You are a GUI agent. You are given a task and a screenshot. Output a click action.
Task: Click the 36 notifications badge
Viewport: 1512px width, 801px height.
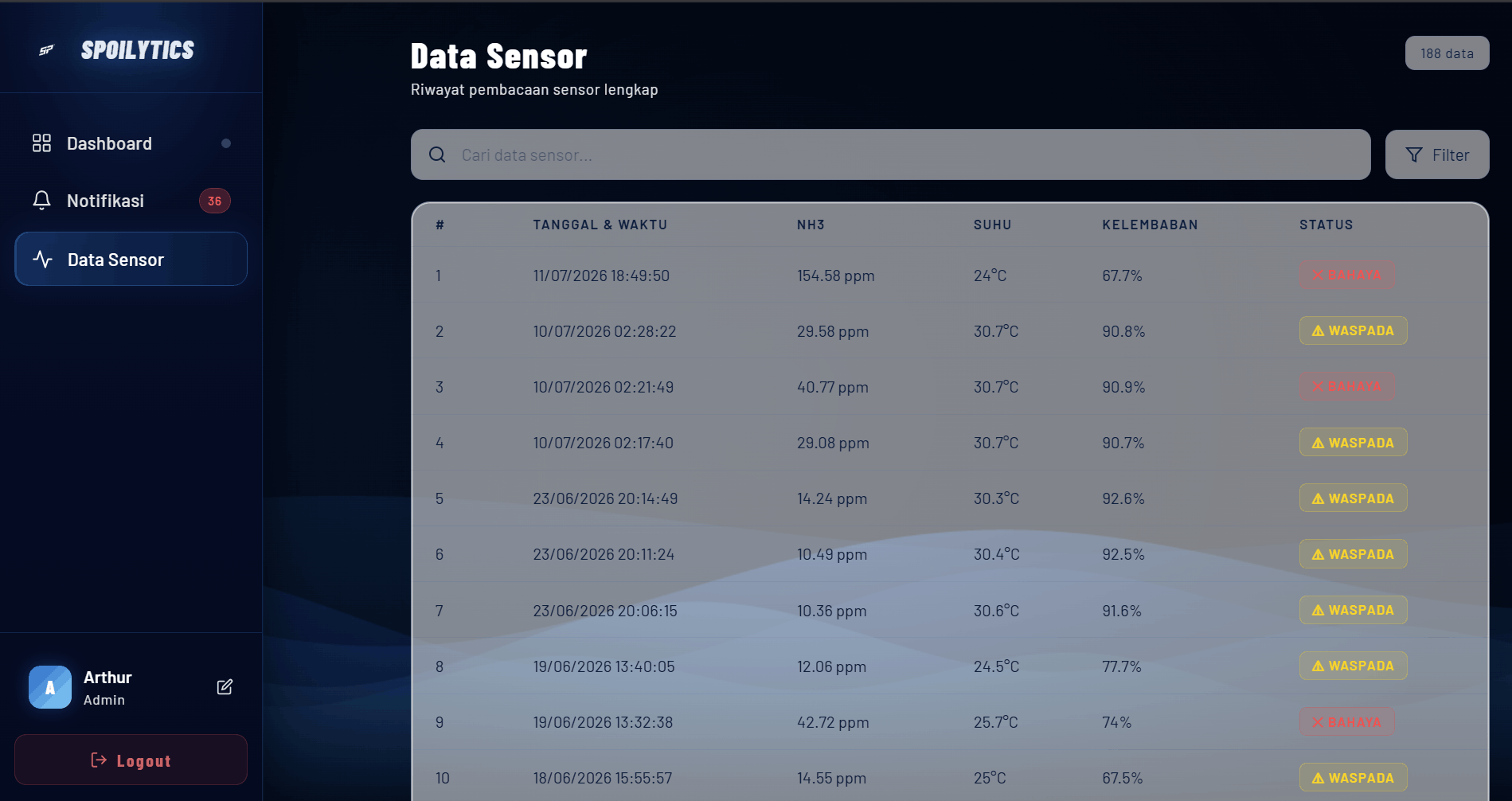215,201
